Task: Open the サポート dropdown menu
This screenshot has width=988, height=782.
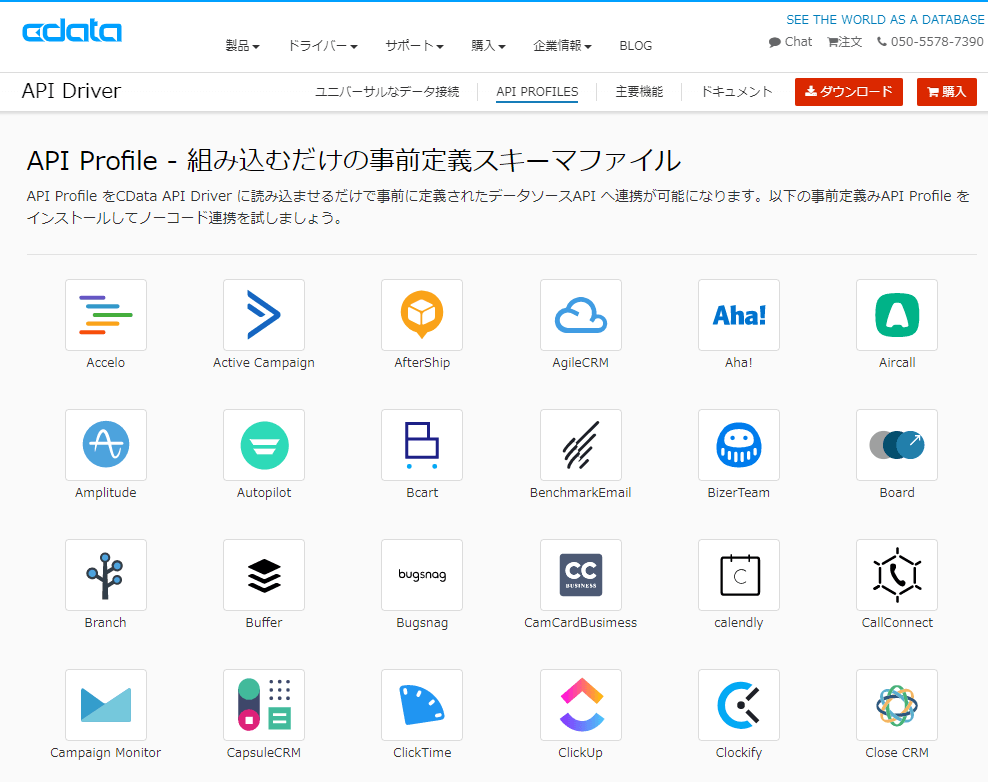Action: (x=415, y=45)
